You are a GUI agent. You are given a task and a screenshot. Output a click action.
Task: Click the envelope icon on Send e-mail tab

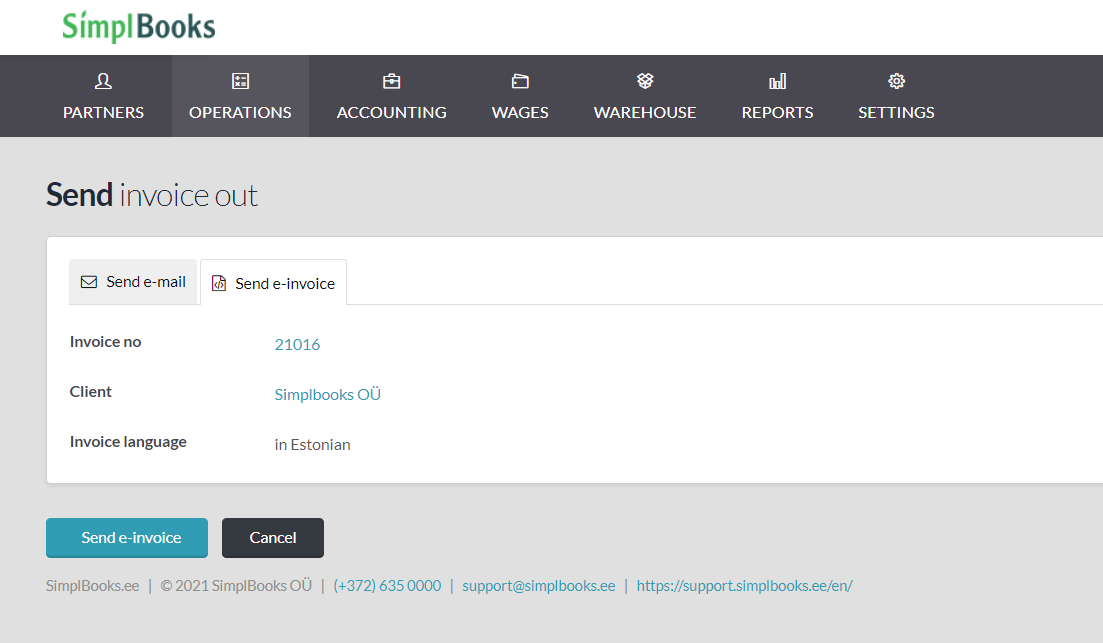tap(89, 282)
